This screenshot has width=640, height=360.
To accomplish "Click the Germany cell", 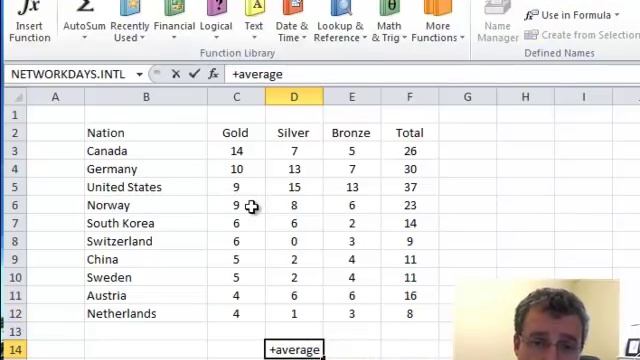I will pos(146,169).
